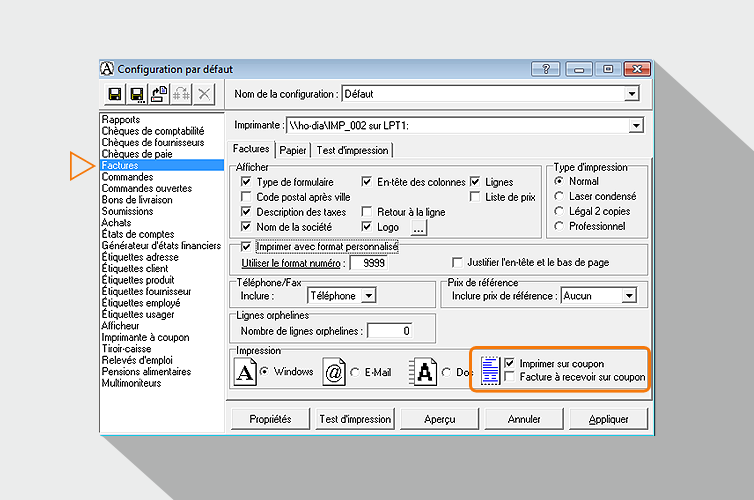Click the E-Mail @ icon

(x=334, y=372)
